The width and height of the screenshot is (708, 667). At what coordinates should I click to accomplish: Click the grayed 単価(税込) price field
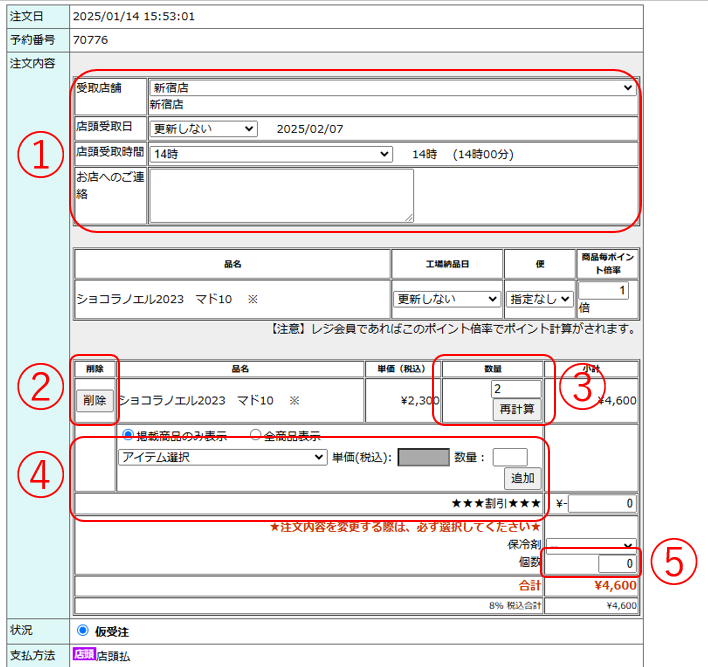(422, 457)
